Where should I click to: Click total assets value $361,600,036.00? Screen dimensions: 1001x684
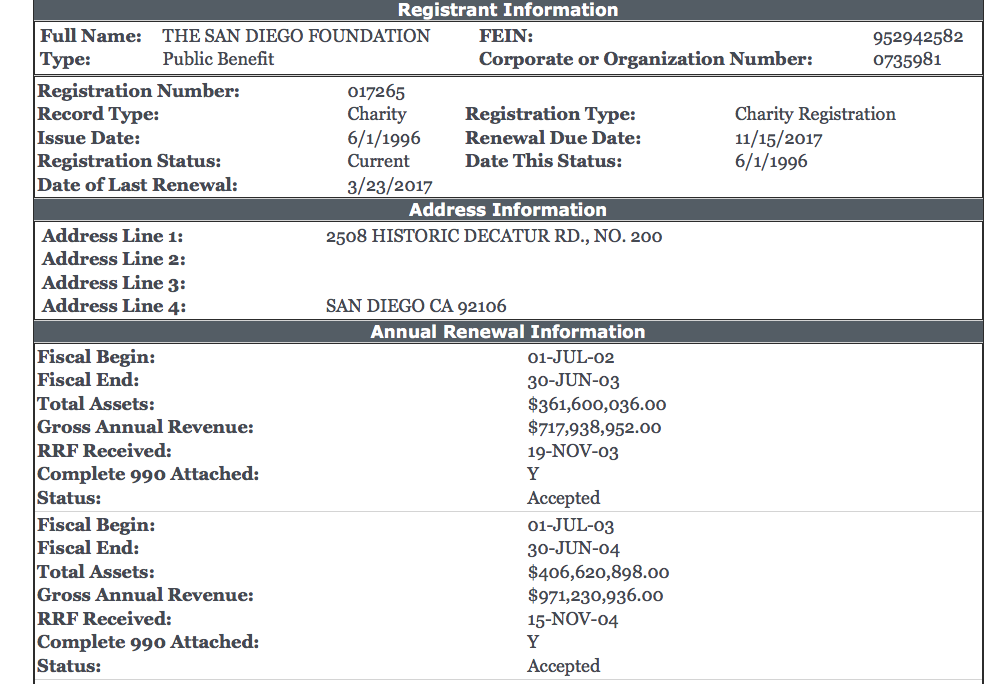596,405
